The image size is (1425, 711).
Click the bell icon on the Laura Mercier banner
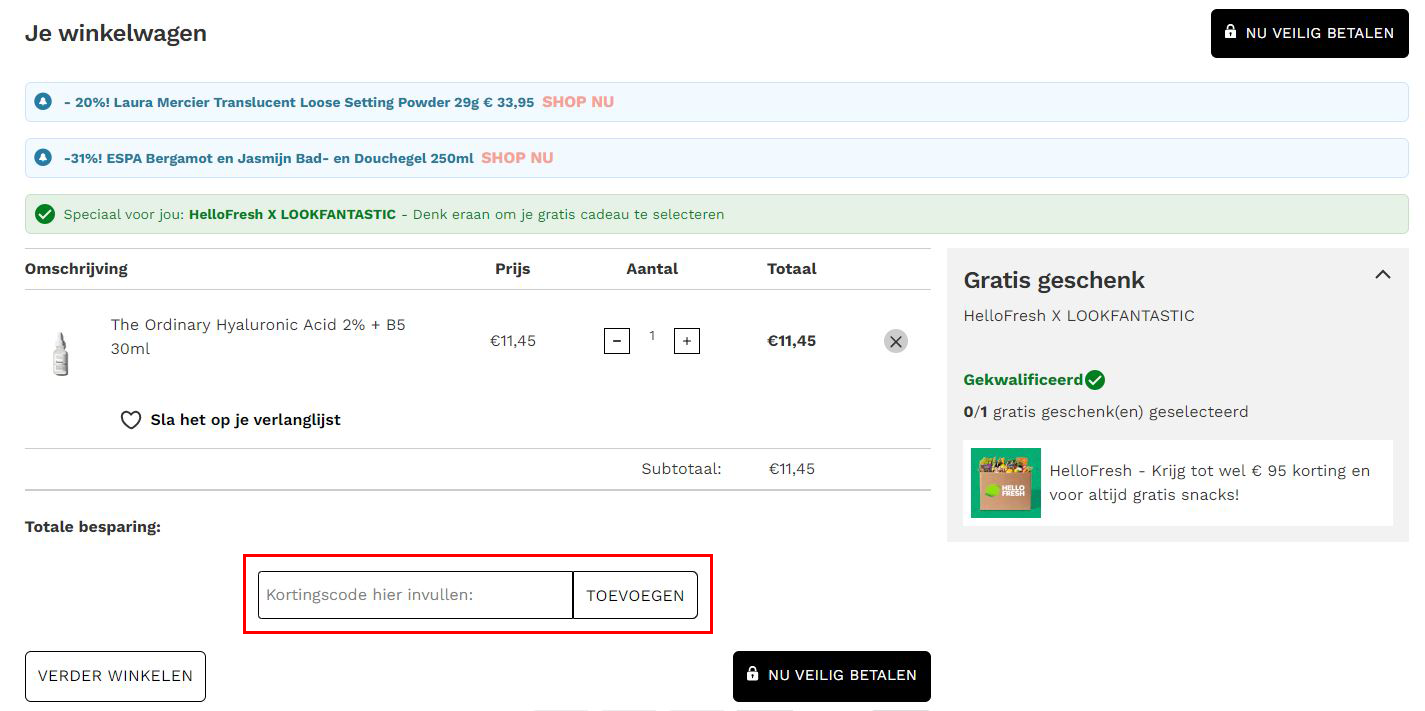click(41, 101)
